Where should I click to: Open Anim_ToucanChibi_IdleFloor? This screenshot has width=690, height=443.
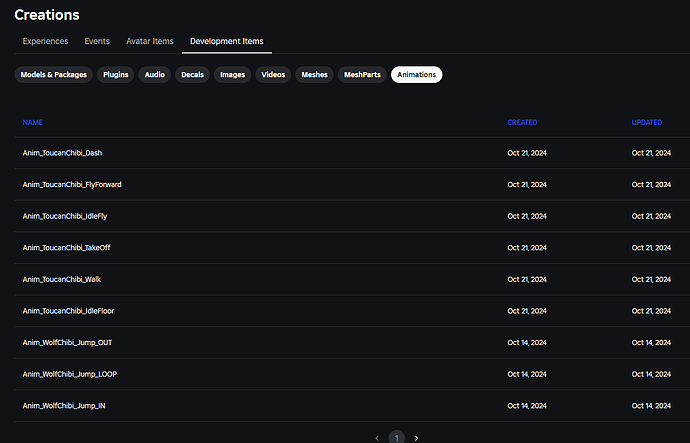tap(68, 311)
